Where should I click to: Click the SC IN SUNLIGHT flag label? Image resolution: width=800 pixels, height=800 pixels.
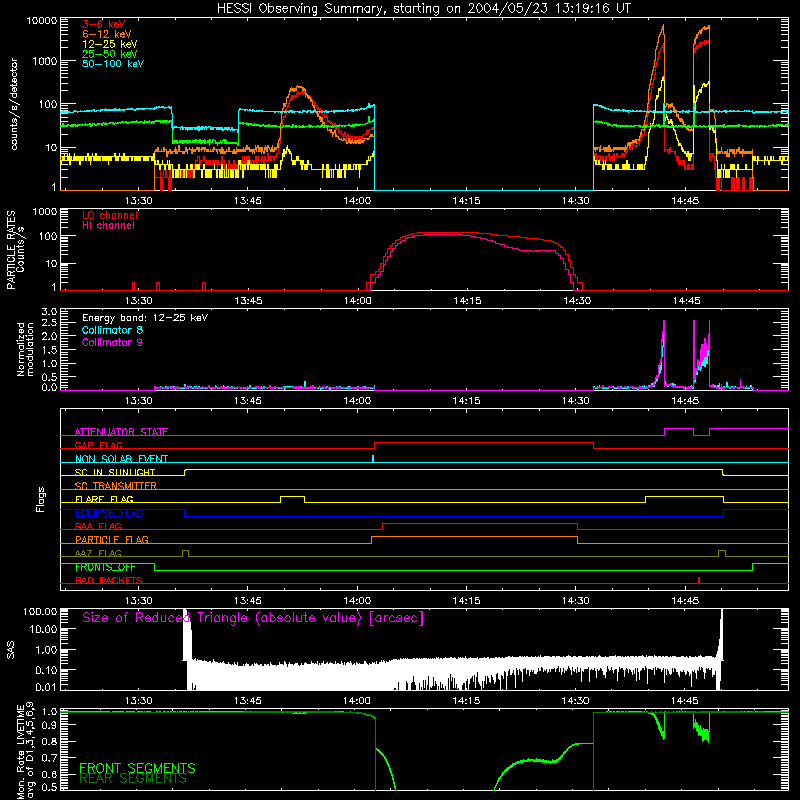115,472
